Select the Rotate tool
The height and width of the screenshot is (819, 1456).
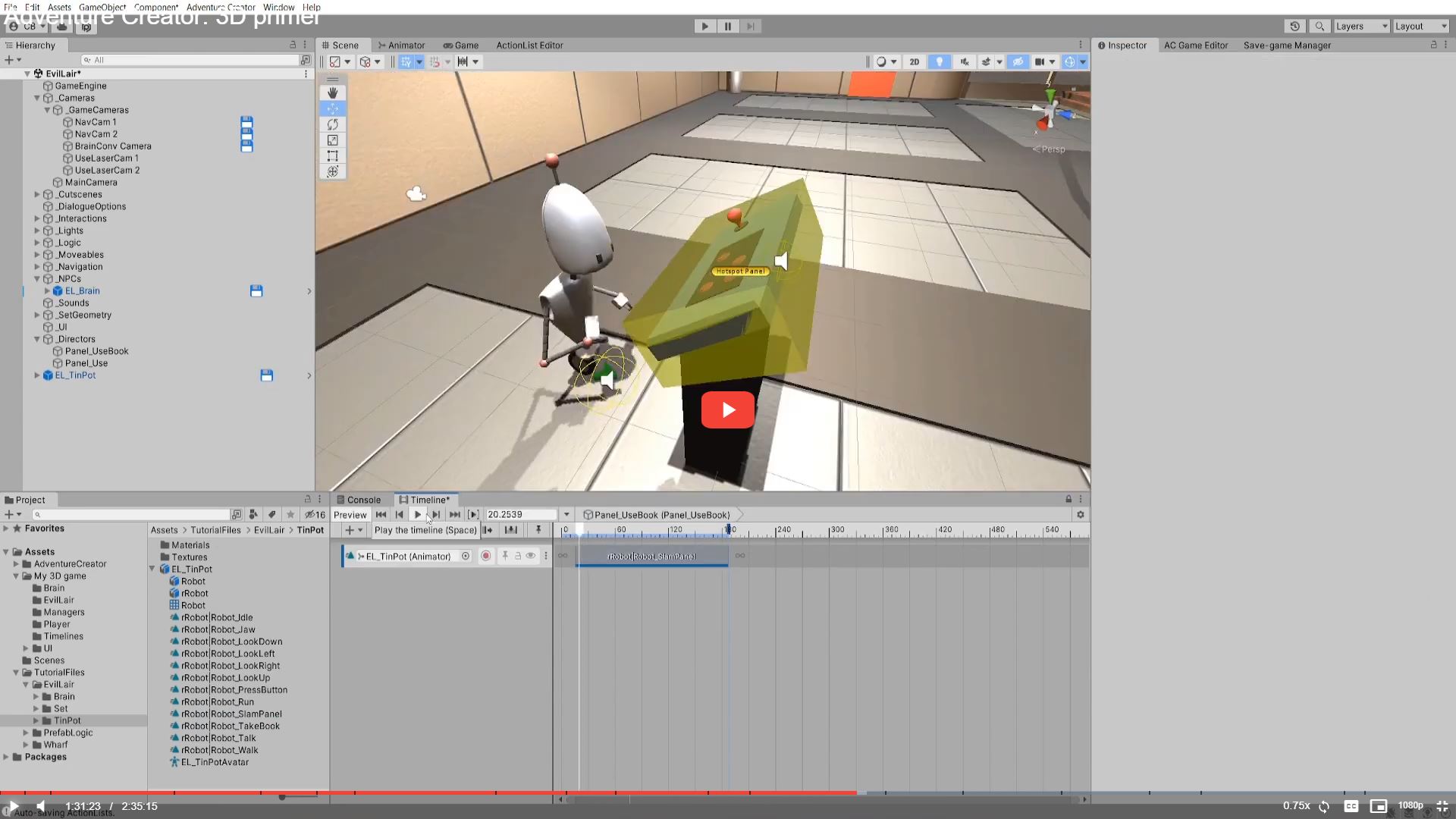332,124
